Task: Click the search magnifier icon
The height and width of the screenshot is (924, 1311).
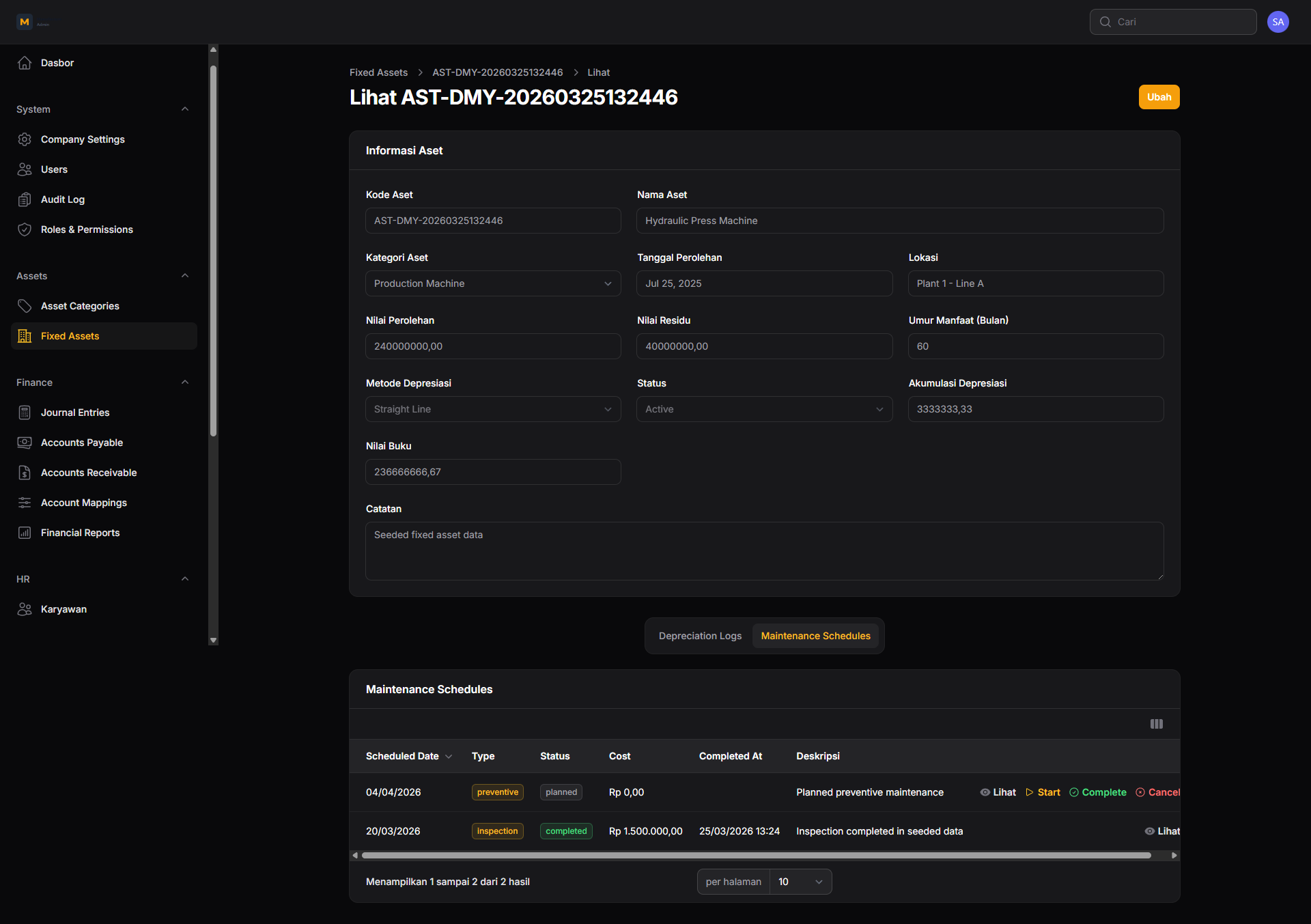Action: point(1105,22)
